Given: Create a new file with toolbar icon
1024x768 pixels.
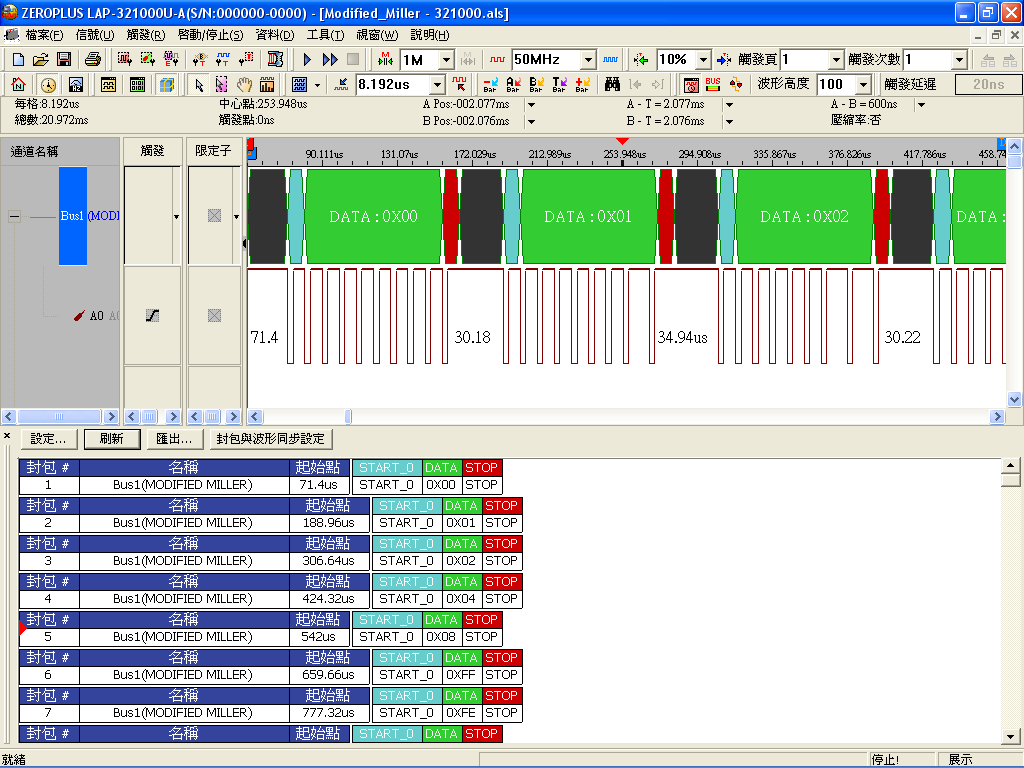Looking at the screenshot, I should [18, 59].
